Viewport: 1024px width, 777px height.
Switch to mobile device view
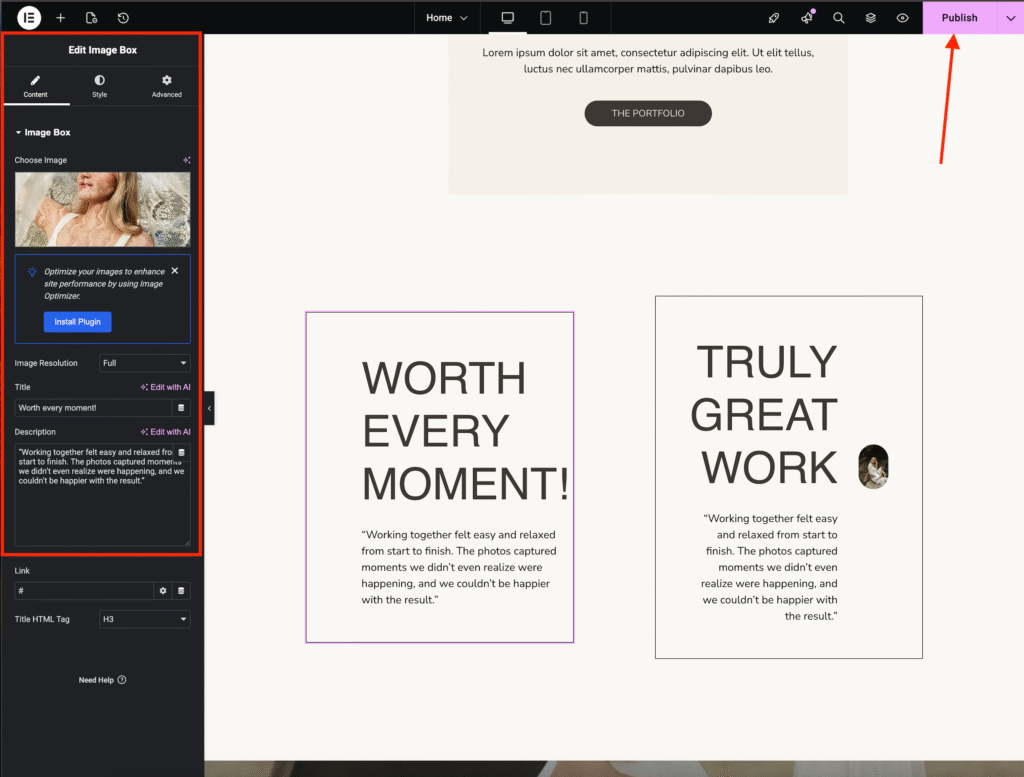pyautogui.click(x=583, y=18)
